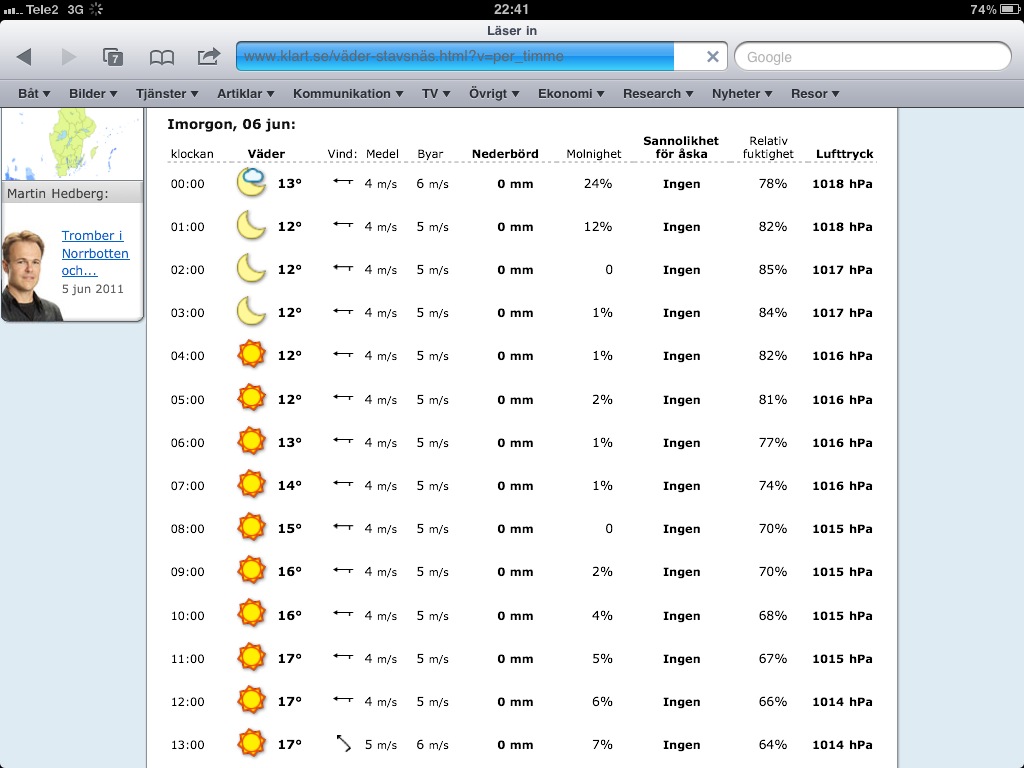1024x768 pixels.
Task: Tap the 13:00 time cell
Action: point(187,744)
